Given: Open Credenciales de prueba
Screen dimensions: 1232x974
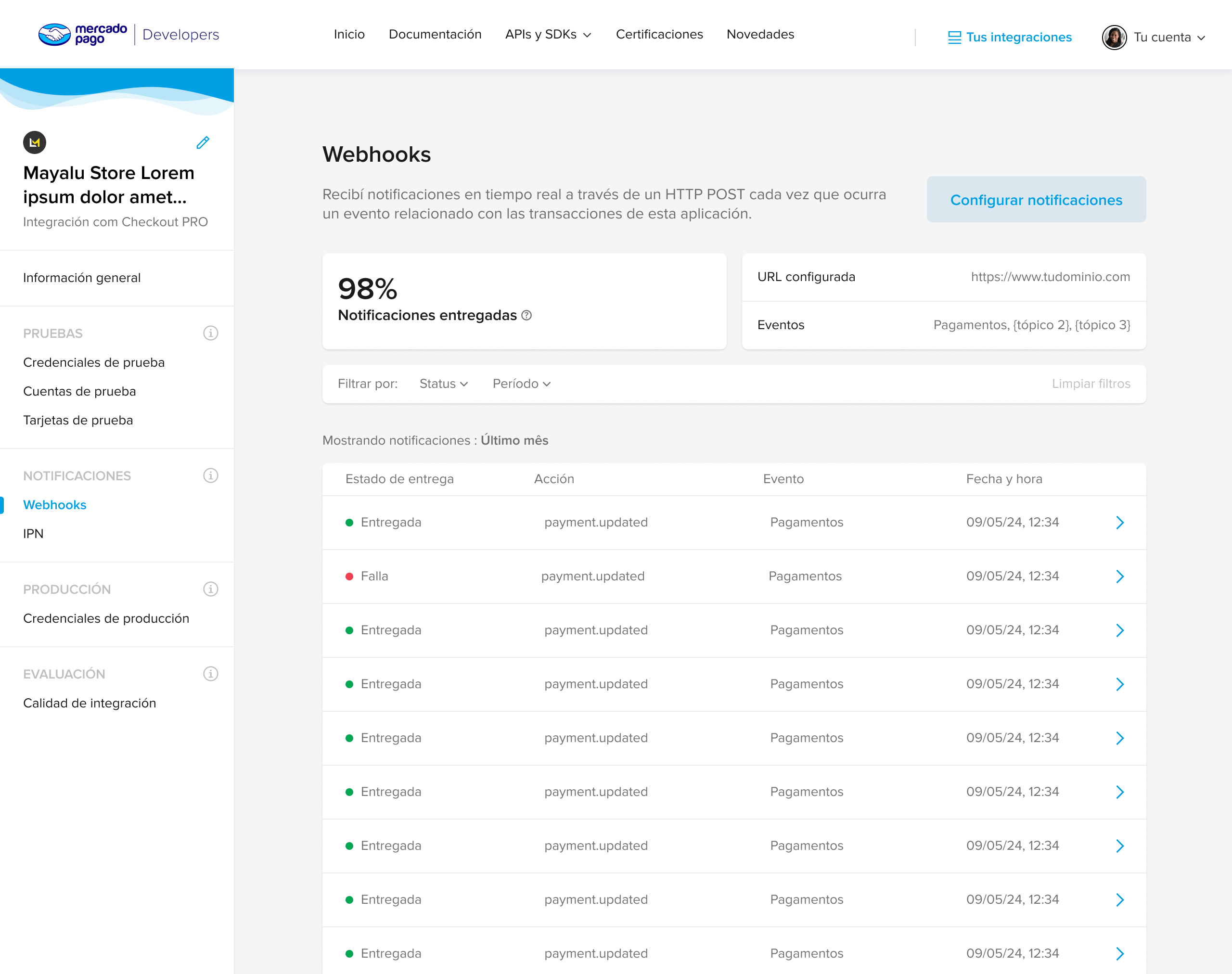Looking at the screenshot, I should click(93, 363).
